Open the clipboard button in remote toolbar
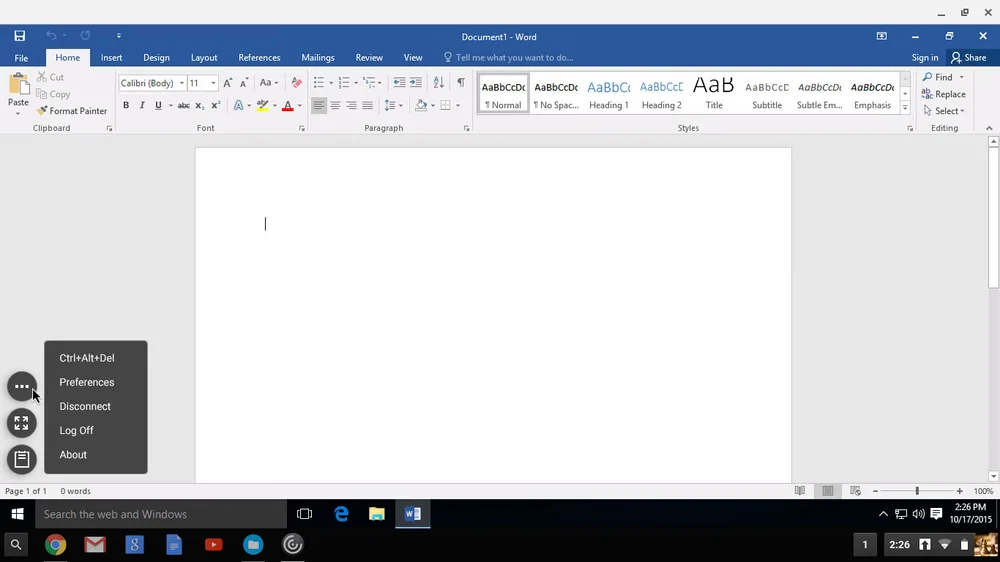1000x562 pixels. click(x=22, y=459)
